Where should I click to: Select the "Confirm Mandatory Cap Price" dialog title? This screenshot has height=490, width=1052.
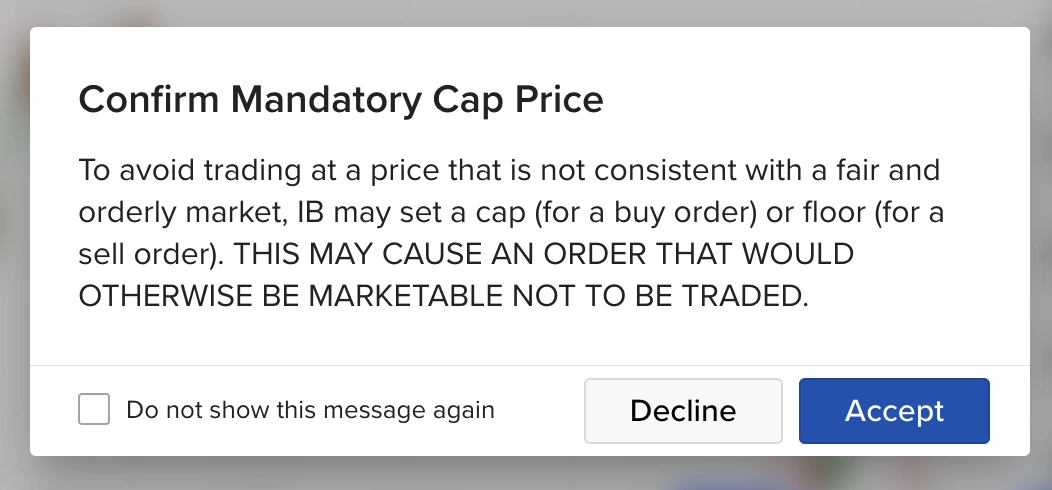(341, 99)
